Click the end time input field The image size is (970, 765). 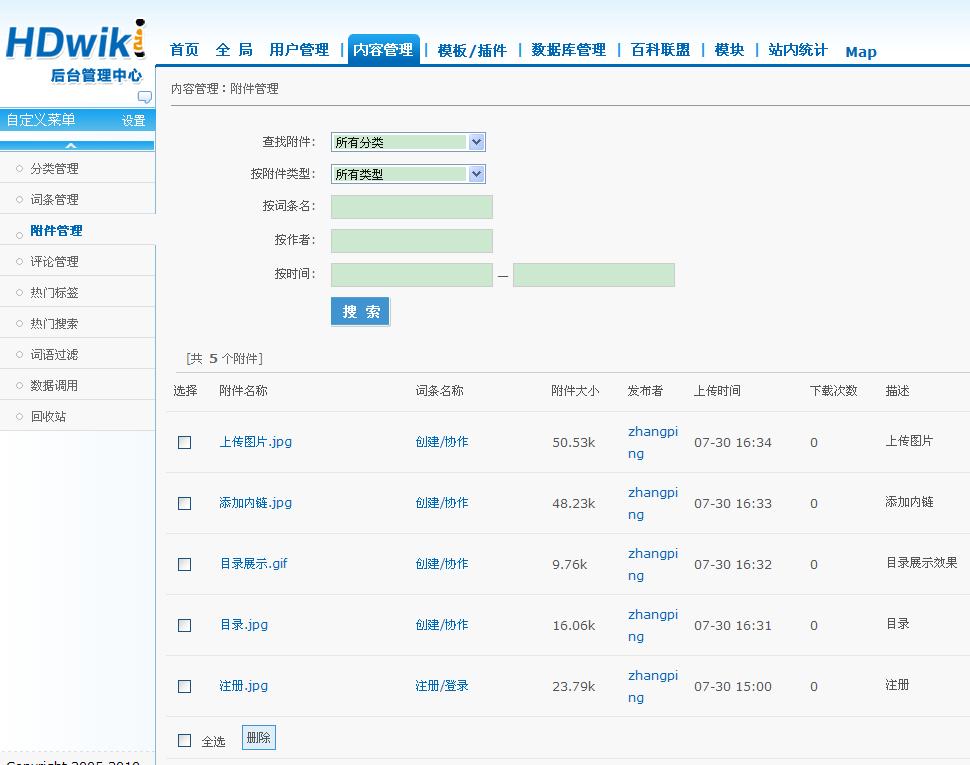(594, 275)
